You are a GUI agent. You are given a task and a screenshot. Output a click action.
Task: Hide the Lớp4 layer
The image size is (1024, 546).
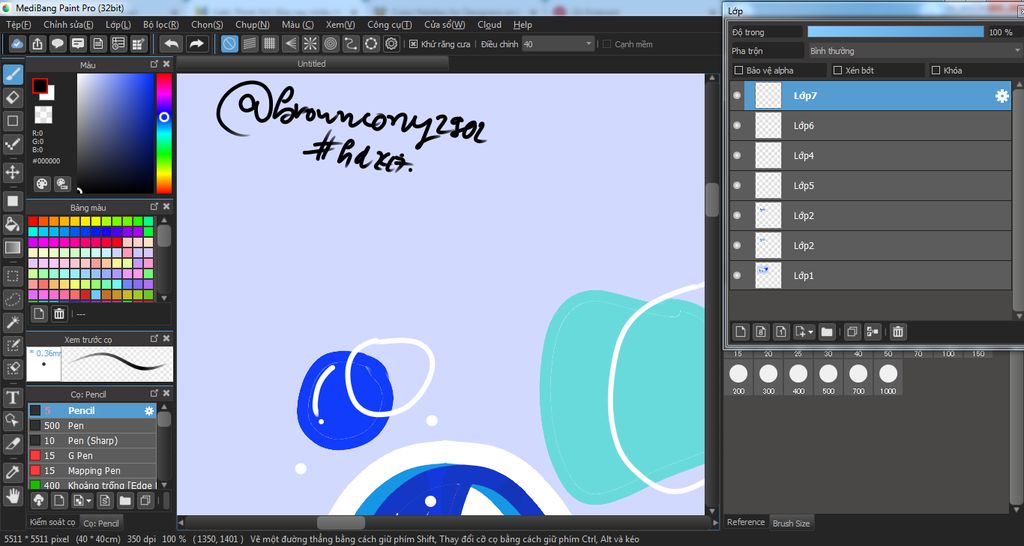click(737, 155)
